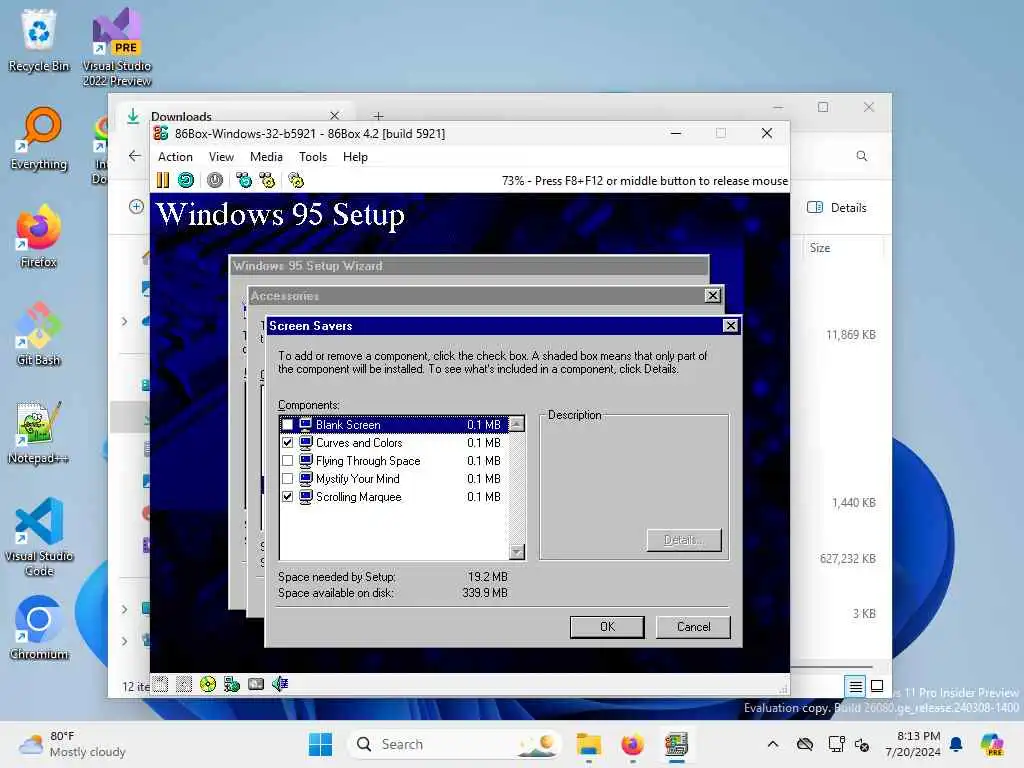The height and width of the screenshot is (768, 1024).
Task: Click first floppy drive status icon
Action: [x=161, y=684]
